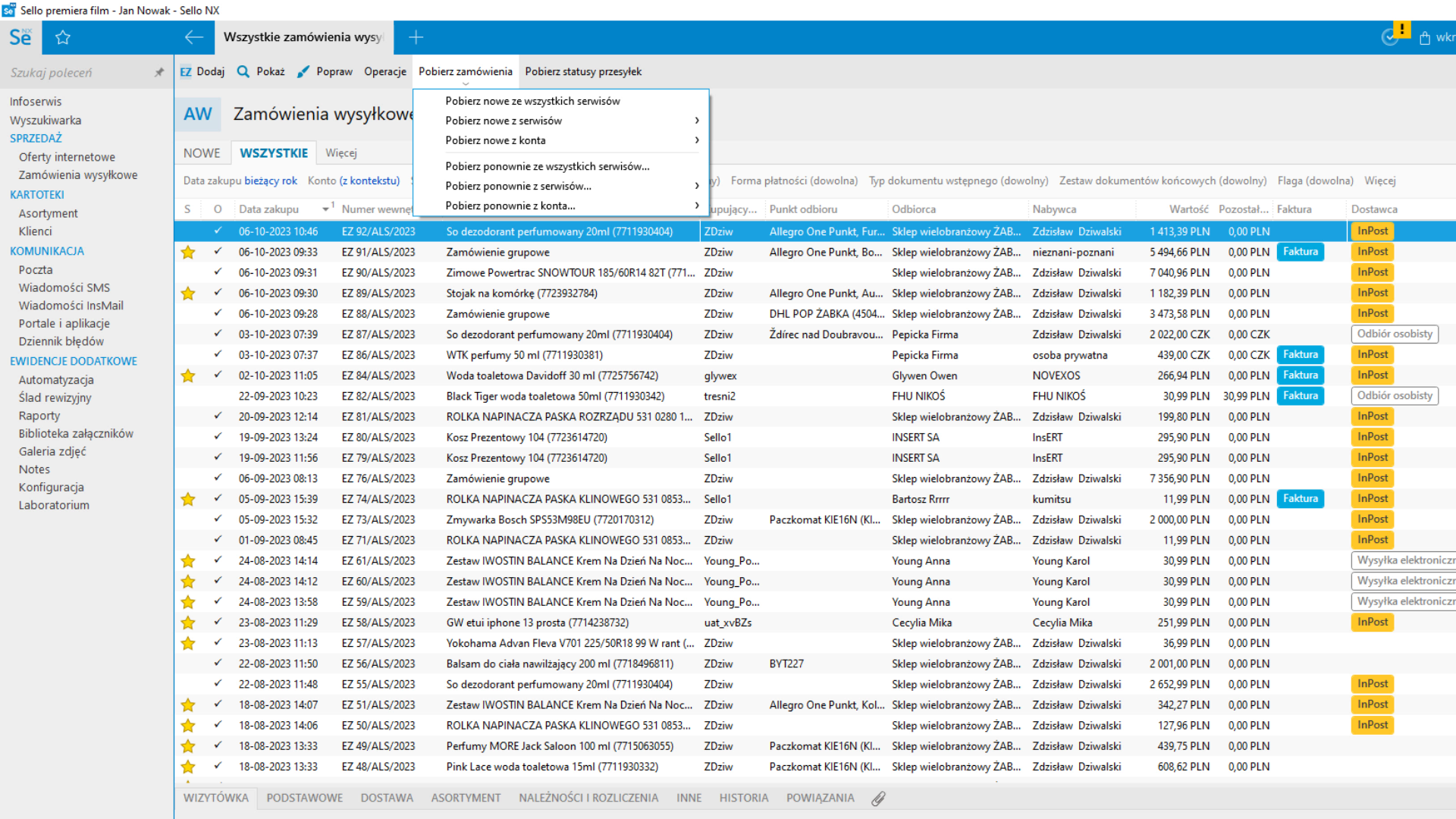
Task: Click the Dodaj toolbar button
Action: click(x=202, y=71)
